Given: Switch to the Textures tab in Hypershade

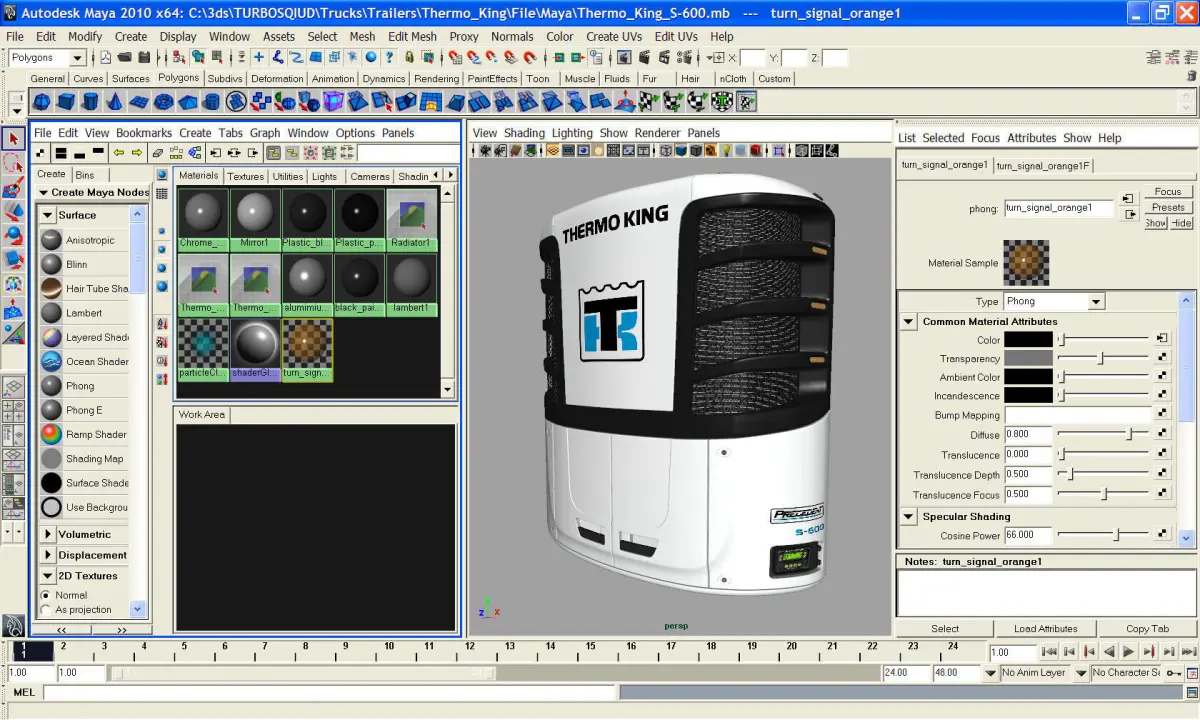Looking at the screenshot, I should [245, 176].
